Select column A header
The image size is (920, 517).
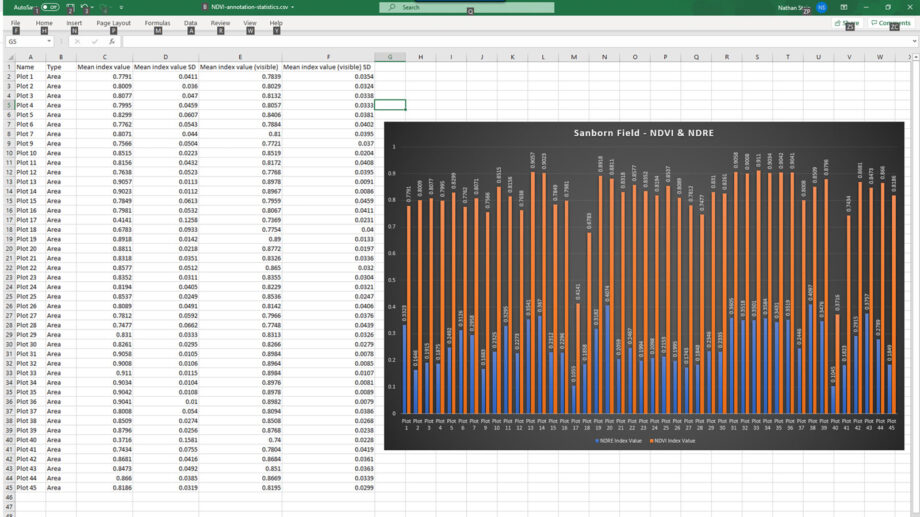(30, 57)
